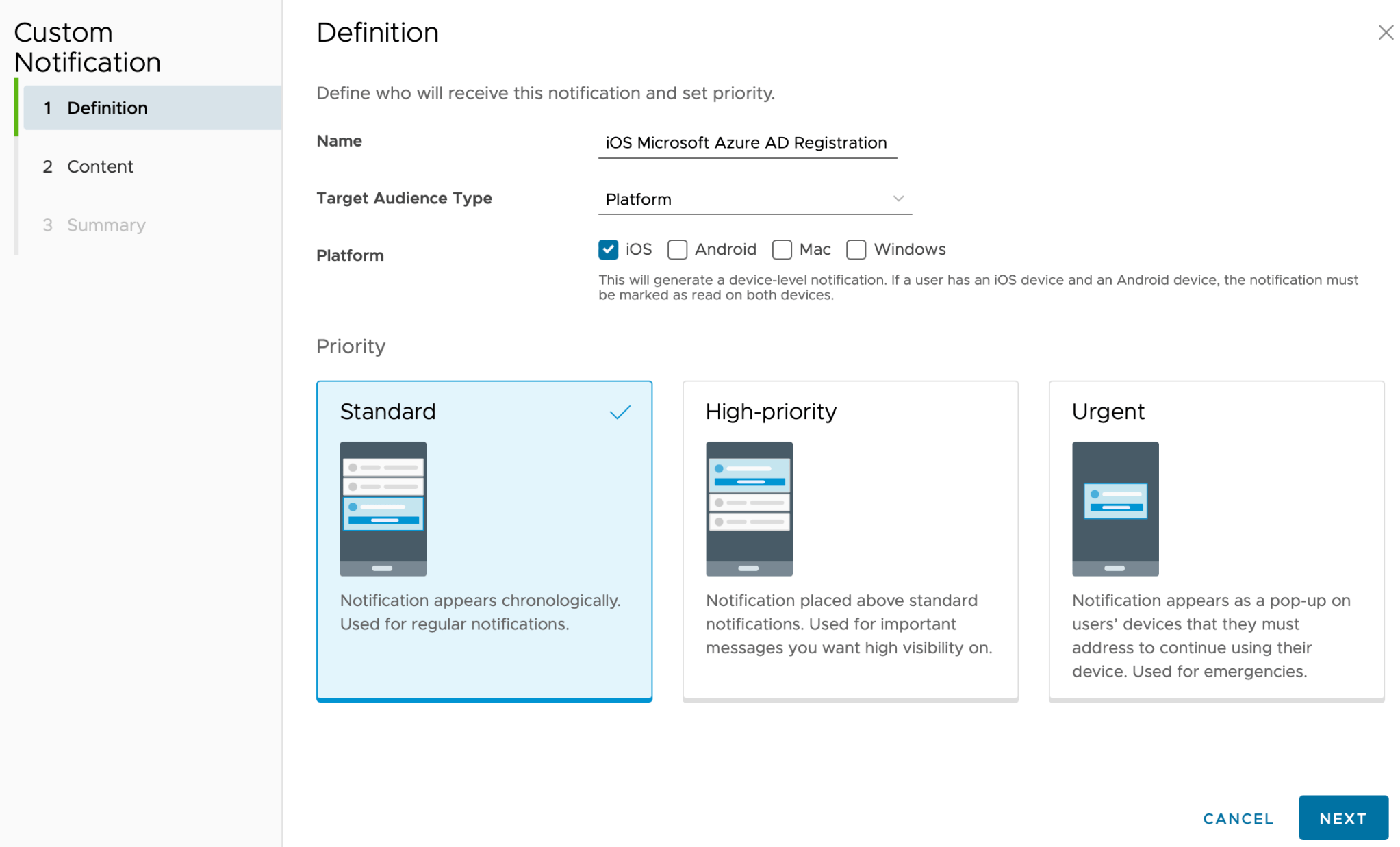The image size is (1400, 847).
Task: Enable the Android platform checkbox
Action: pyautogui.click(x=677, y=249)
